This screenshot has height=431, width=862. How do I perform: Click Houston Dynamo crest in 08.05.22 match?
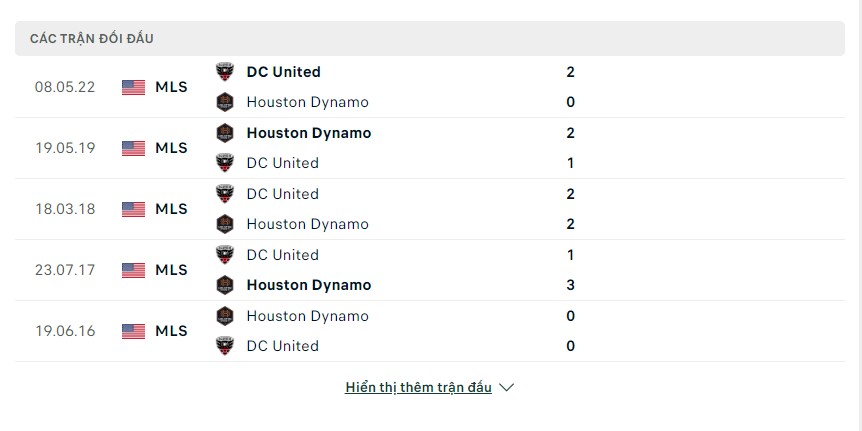(225, 102)
